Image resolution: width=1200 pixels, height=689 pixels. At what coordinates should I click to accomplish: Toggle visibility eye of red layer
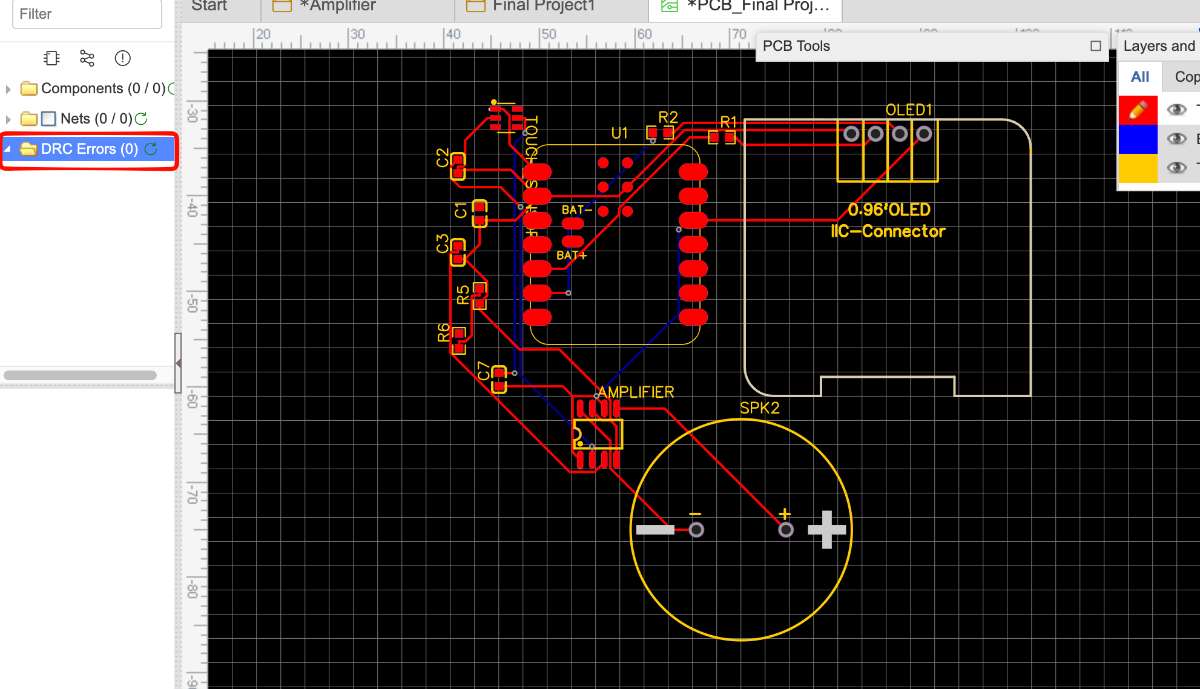click(x=1177, y=109)
